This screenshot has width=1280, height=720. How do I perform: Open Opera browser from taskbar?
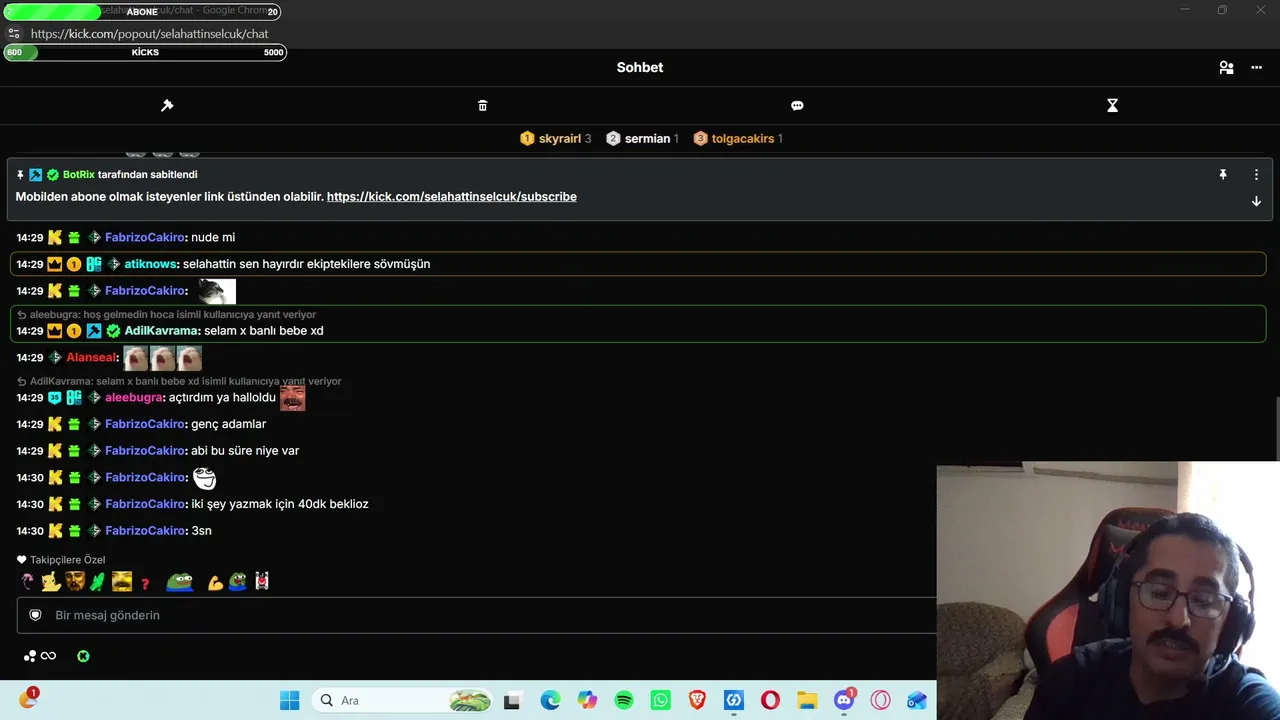(x=770, y=700)
